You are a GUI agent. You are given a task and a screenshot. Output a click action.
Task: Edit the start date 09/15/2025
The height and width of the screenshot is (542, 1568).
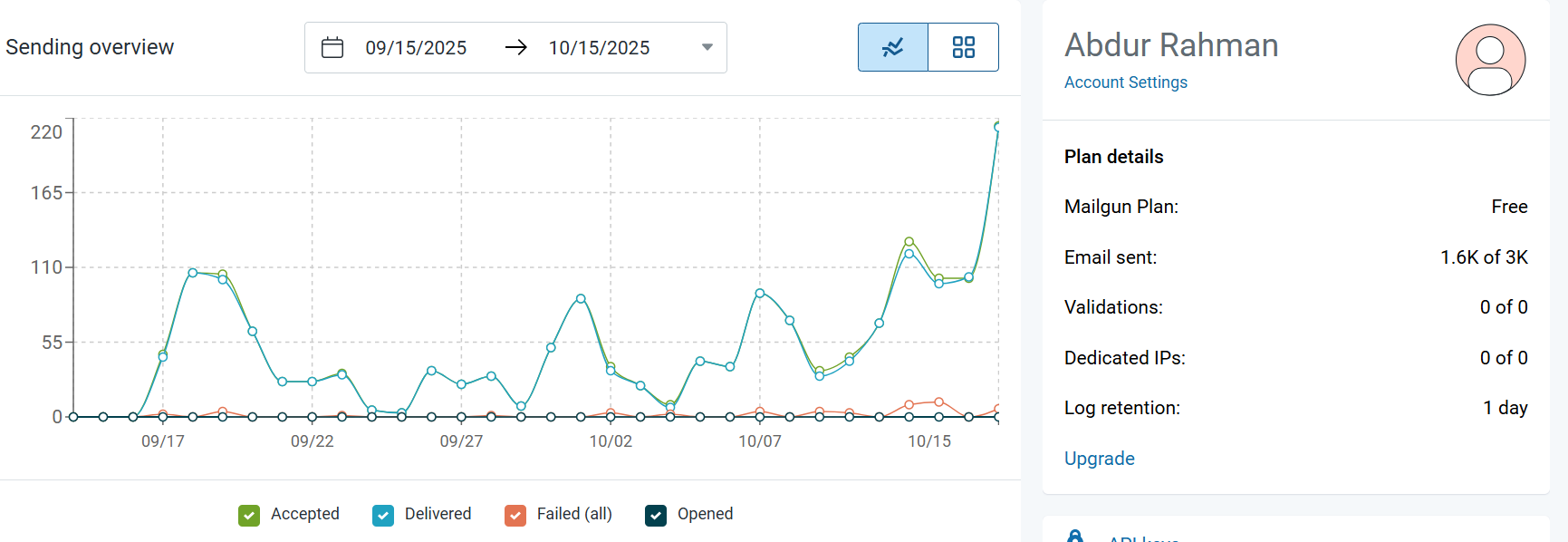tap(416, 48)
